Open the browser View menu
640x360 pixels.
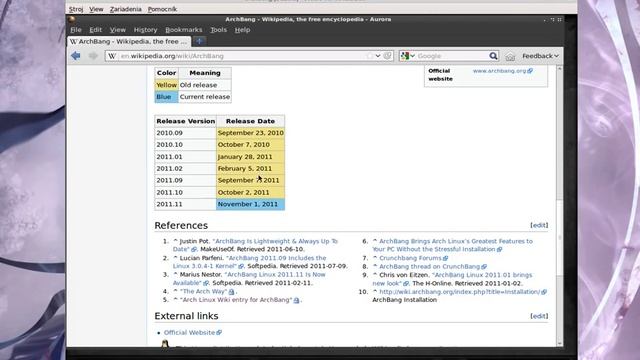tap(118, 30)
